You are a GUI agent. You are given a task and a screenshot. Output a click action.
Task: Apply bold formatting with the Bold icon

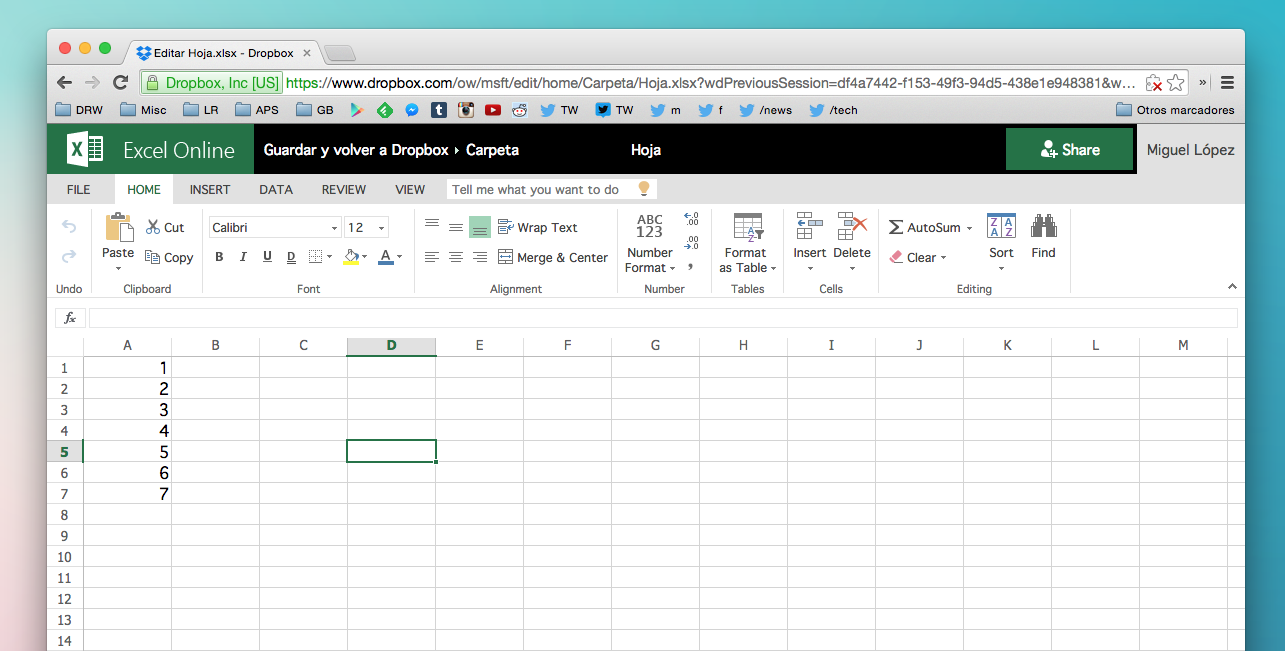tap(219, 257)
